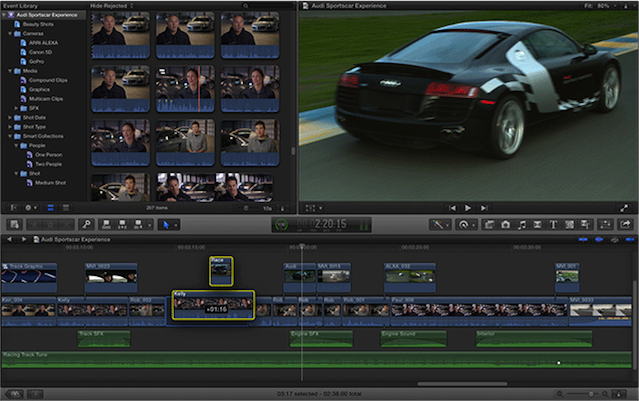This screenshot has width=639, height=401.
Task: Click the Share export icon
Action: coord(626,225)
